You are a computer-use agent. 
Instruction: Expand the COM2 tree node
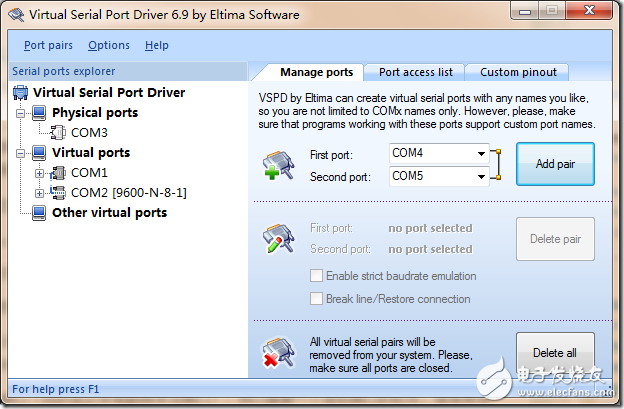(x=39, y=193)
